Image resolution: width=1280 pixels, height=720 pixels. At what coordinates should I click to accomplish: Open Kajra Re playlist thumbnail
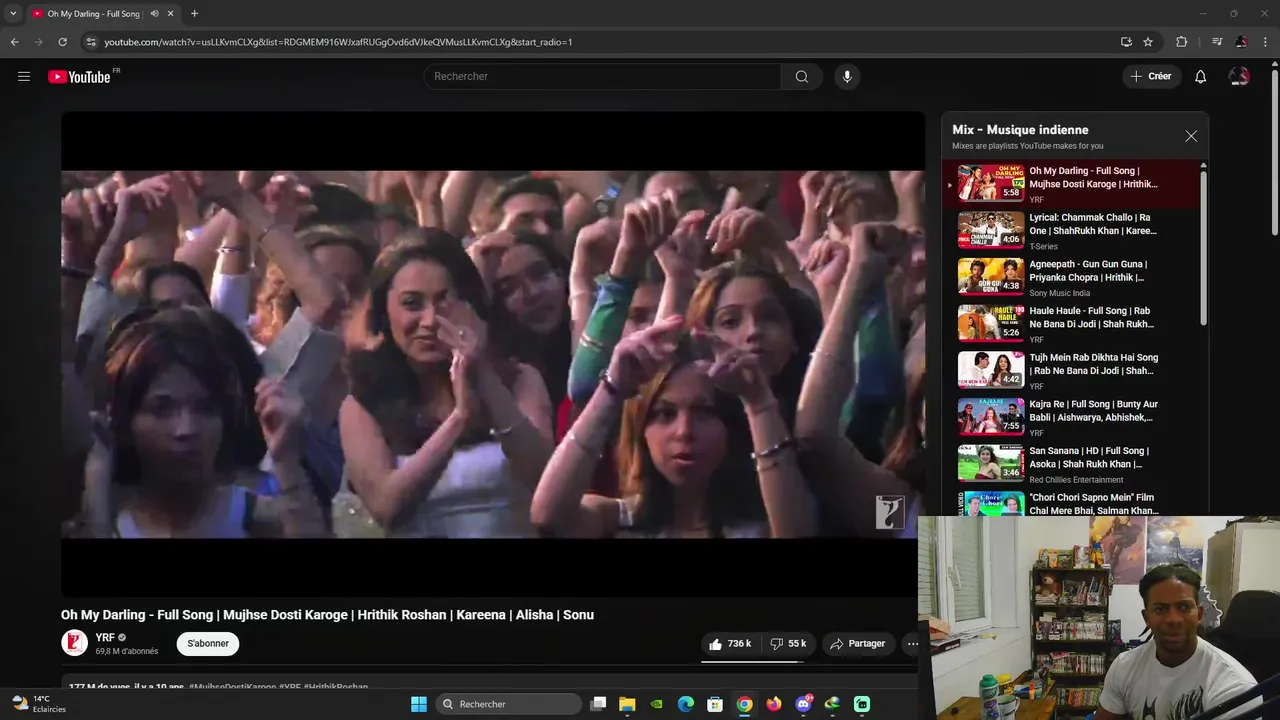[x=991, y=416]
